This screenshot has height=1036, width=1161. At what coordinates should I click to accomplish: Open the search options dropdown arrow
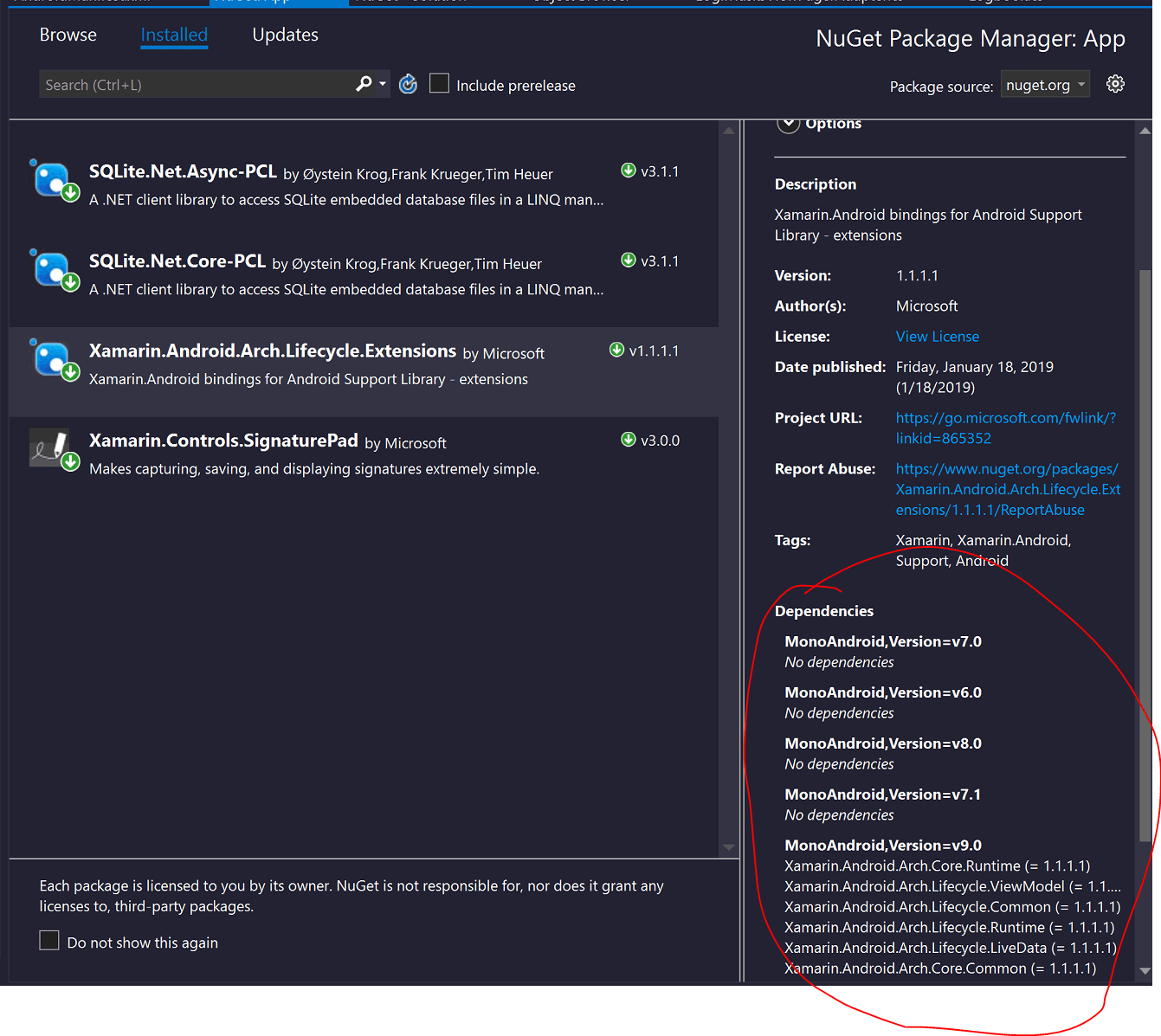[x=383, y=84]
